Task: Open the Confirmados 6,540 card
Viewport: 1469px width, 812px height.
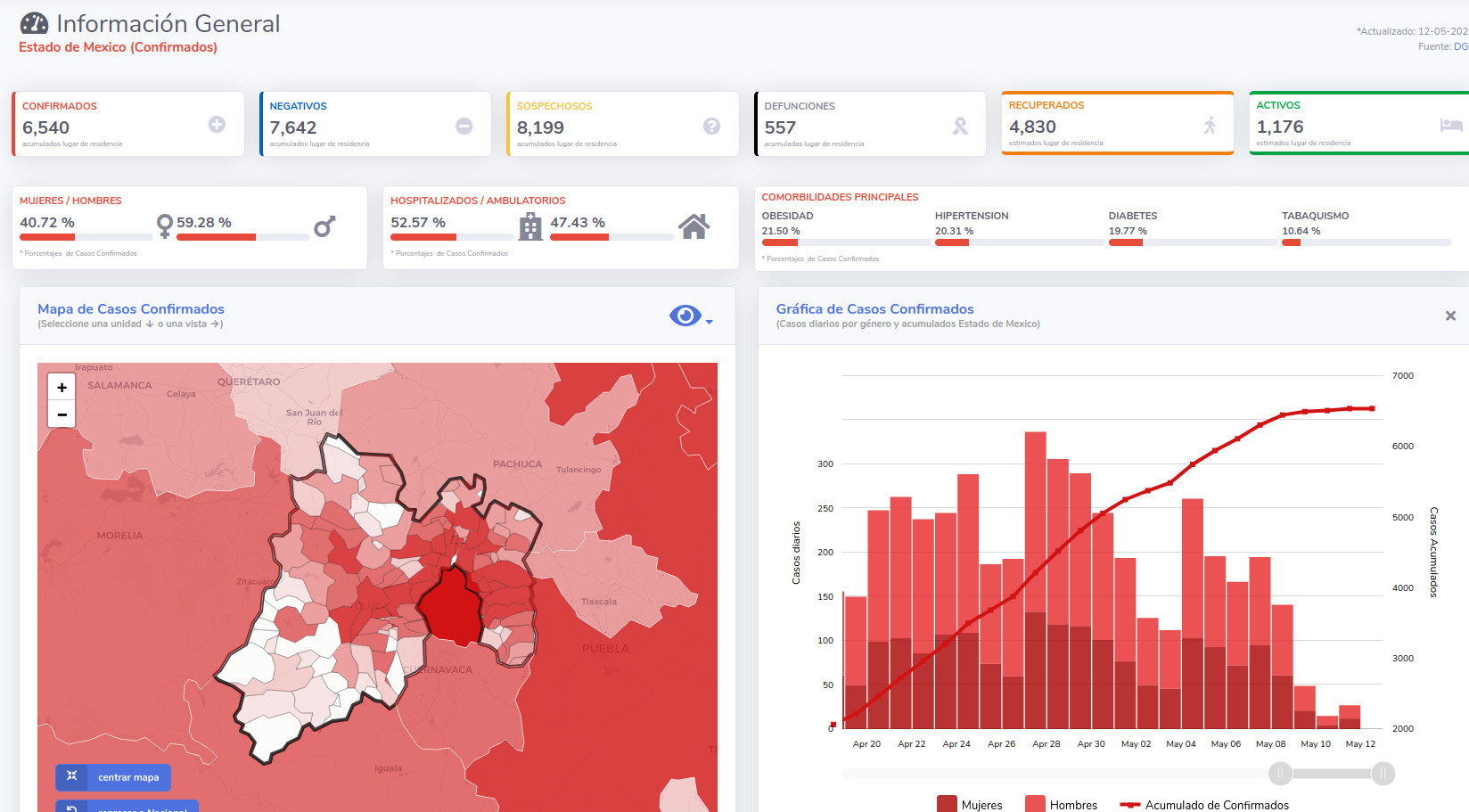Action: click(127, 124)
